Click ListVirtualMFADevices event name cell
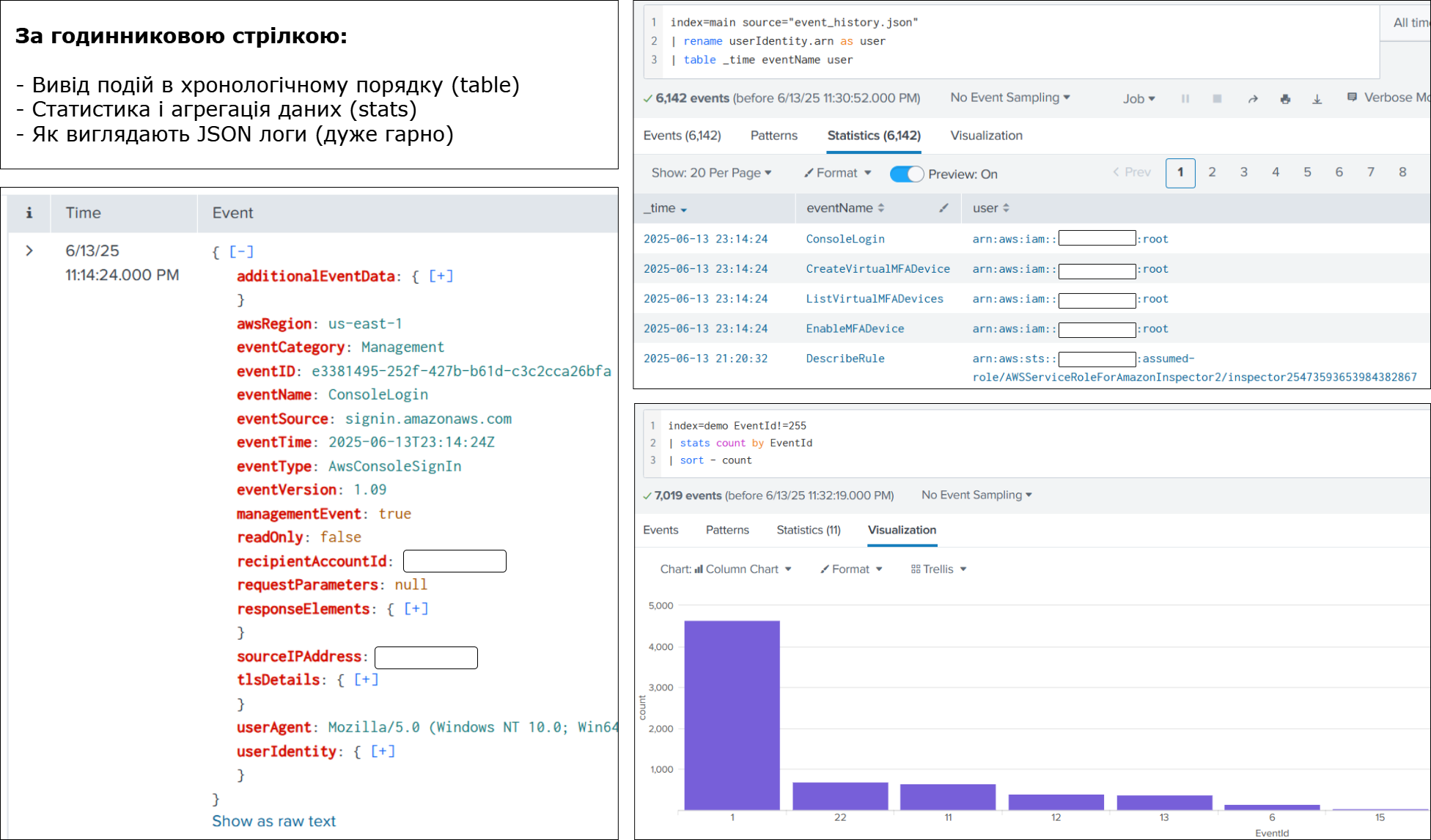This screenshot has width=1431, height=840. (875, 299)
